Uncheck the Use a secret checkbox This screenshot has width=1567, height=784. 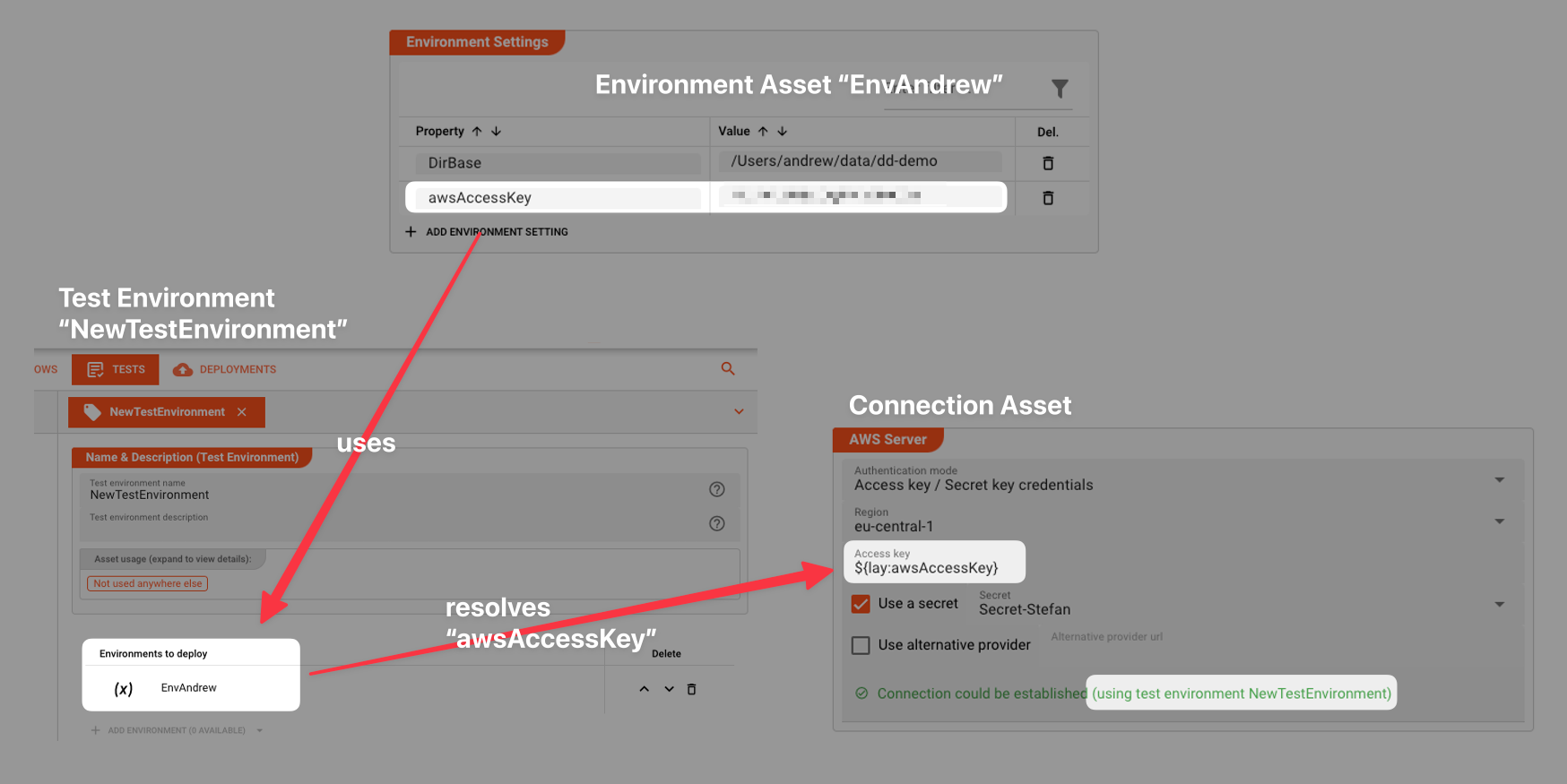(861, 604)
